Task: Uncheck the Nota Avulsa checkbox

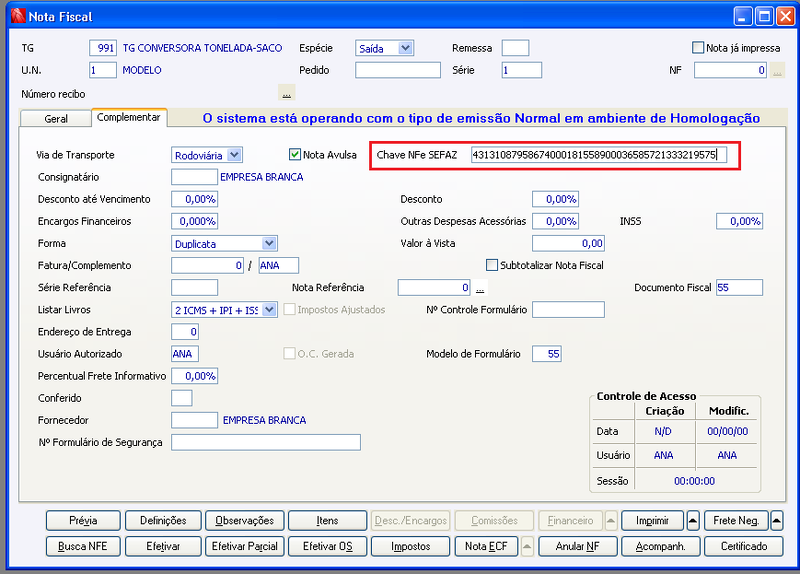Action: (294, 154)
